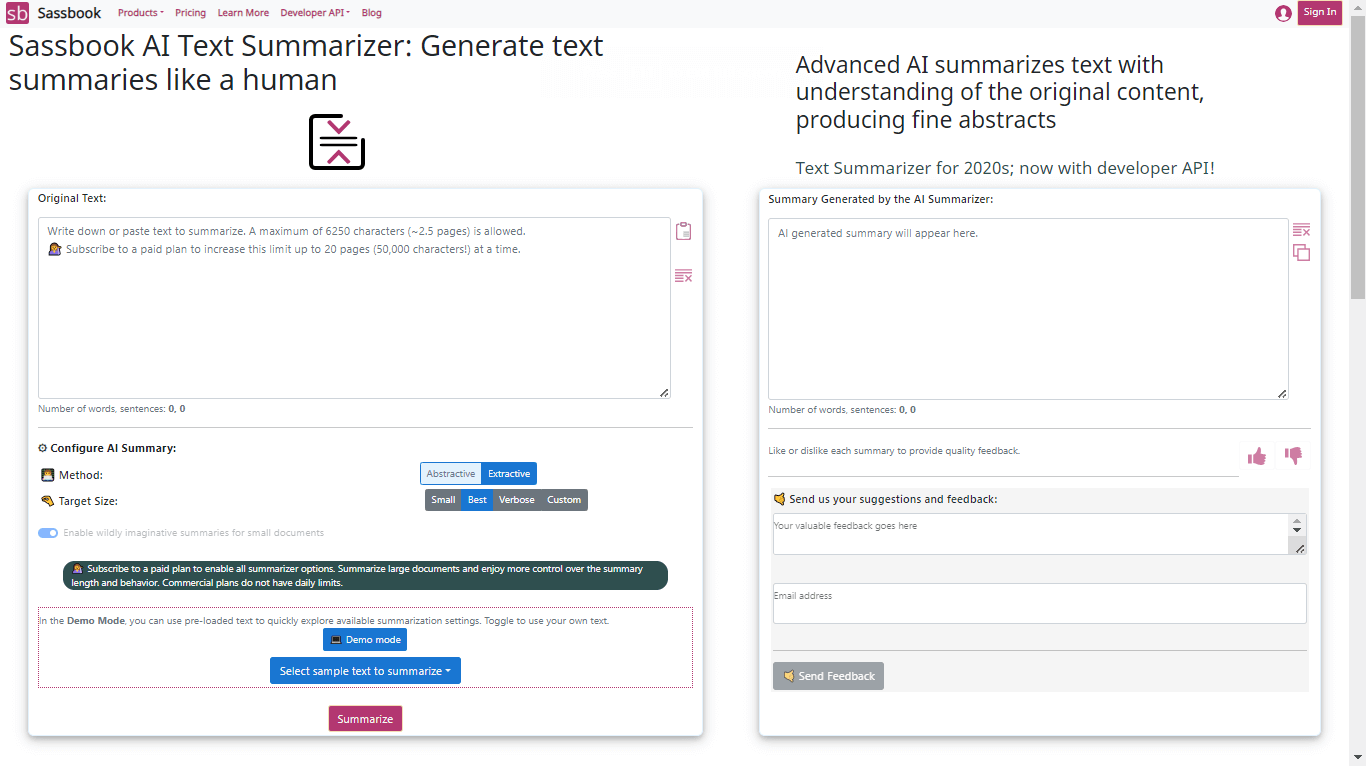Give a thumbs up to the summary

(x=1257, y=457)
